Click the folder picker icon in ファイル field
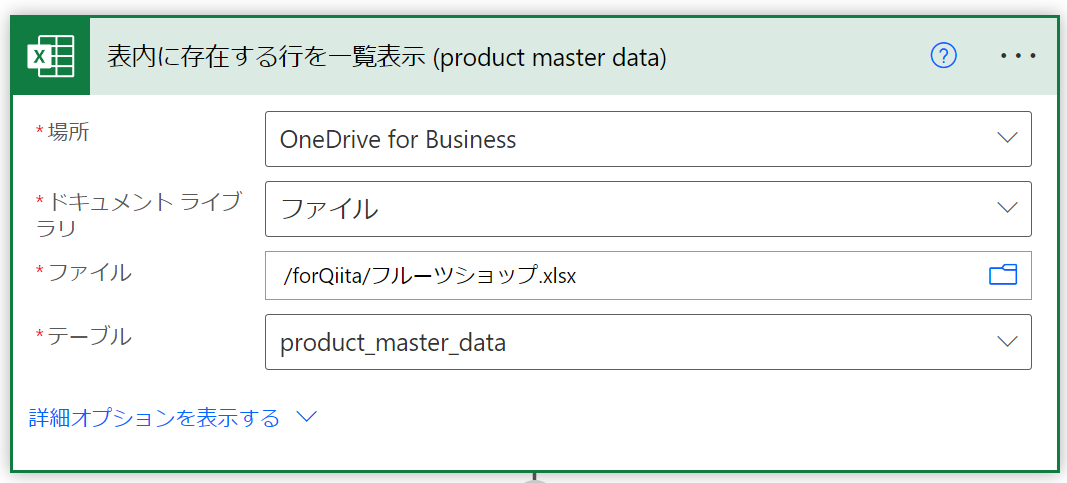 [x=1002, y=275]
